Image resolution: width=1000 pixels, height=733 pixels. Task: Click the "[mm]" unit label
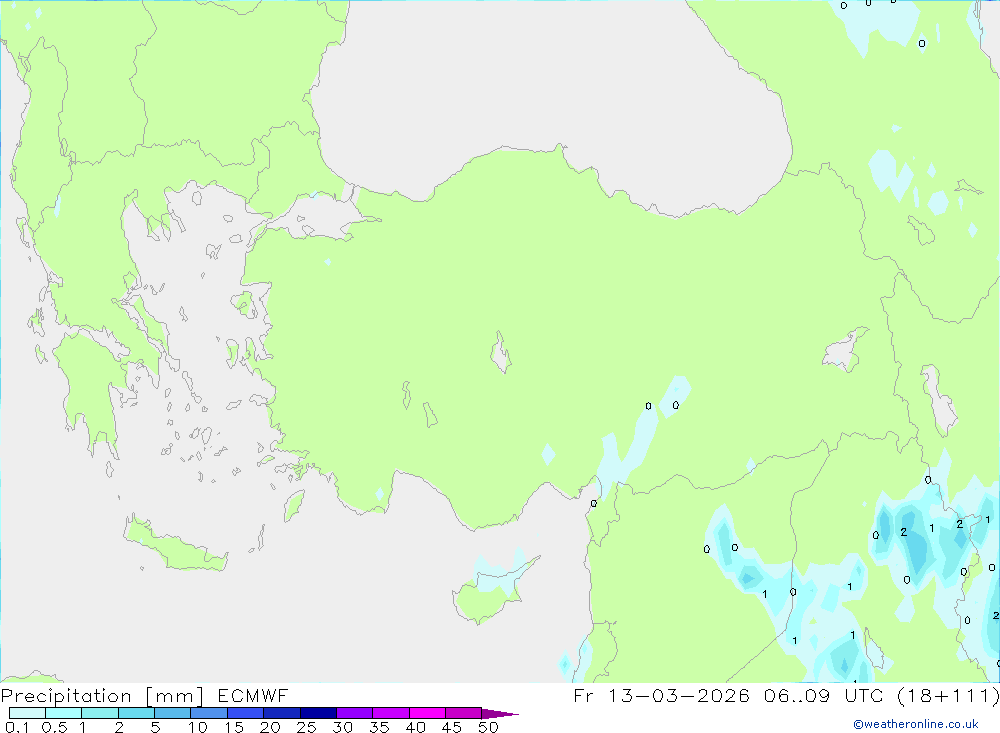pos(175,695)
